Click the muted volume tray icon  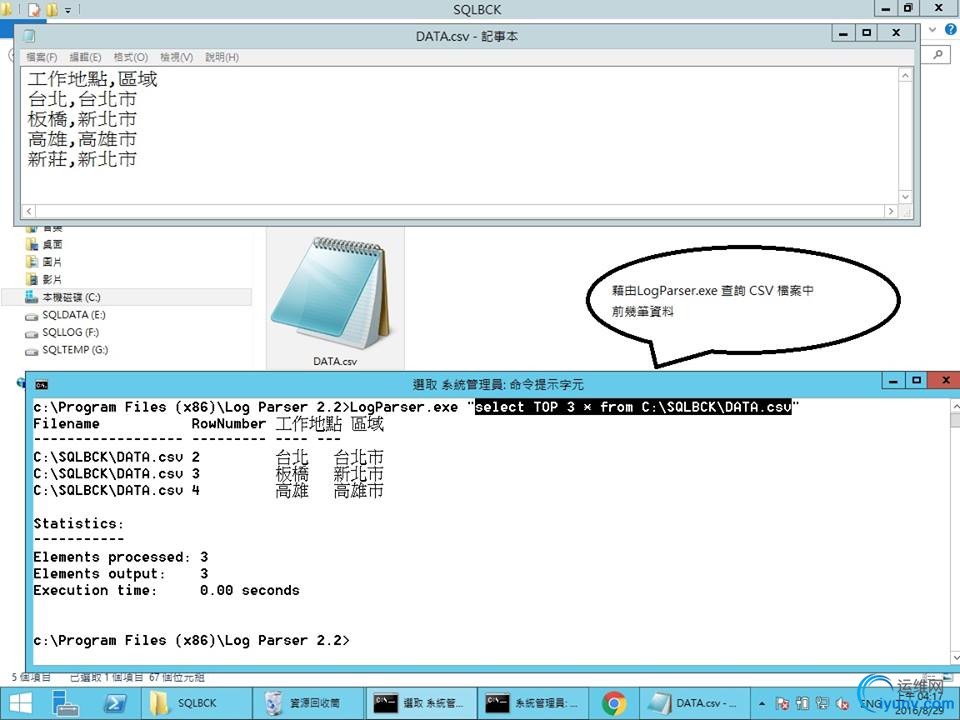842,704
